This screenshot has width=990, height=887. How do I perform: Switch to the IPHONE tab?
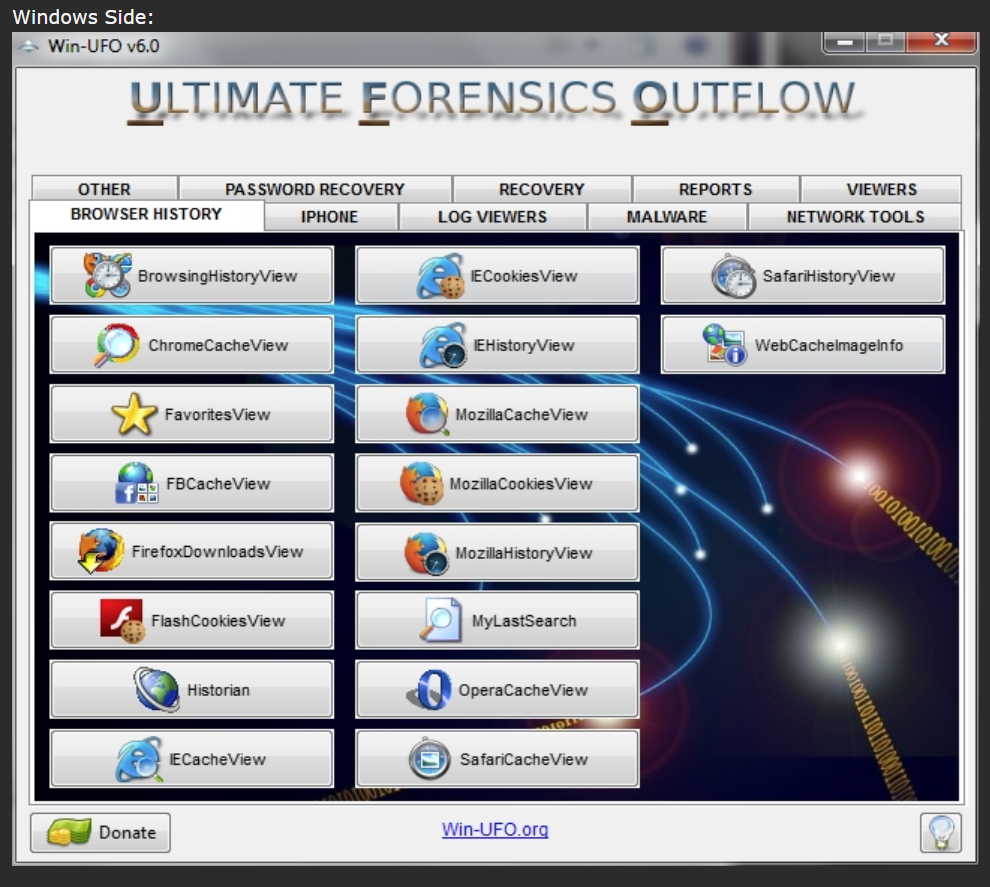tap(330, 217)
